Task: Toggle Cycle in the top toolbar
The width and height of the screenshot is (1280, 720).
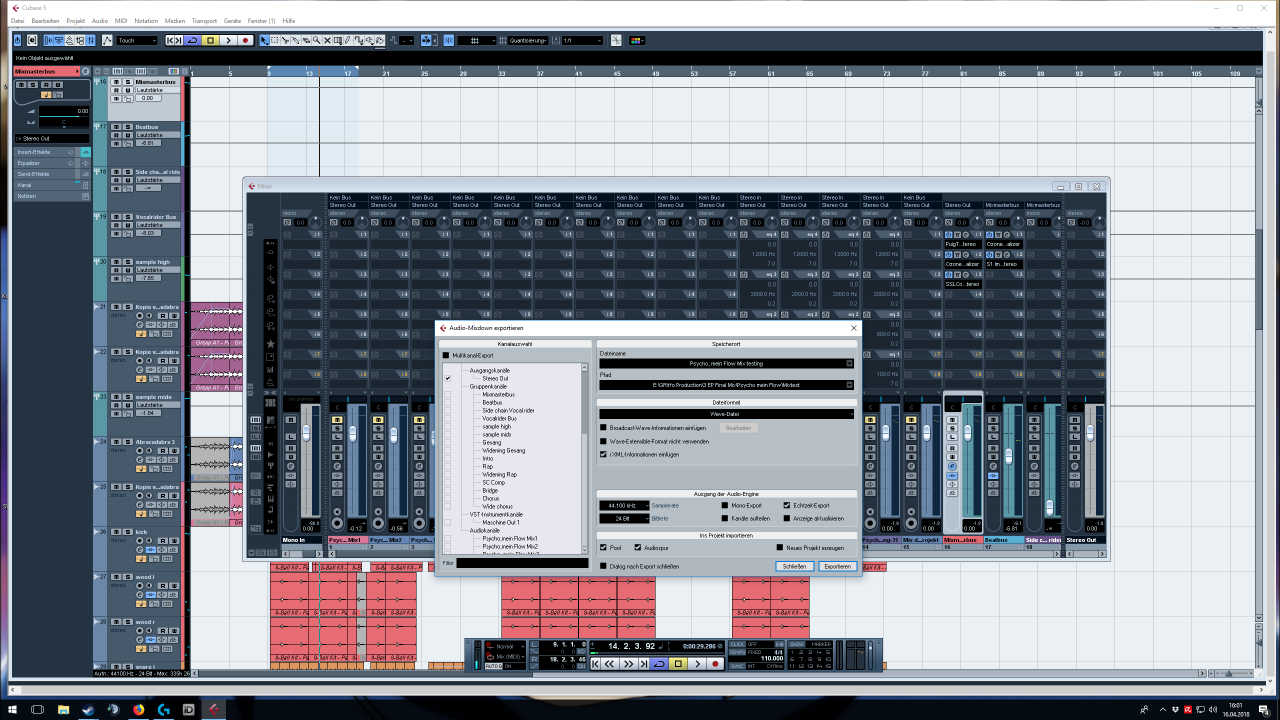Action: tap(193, 40)
